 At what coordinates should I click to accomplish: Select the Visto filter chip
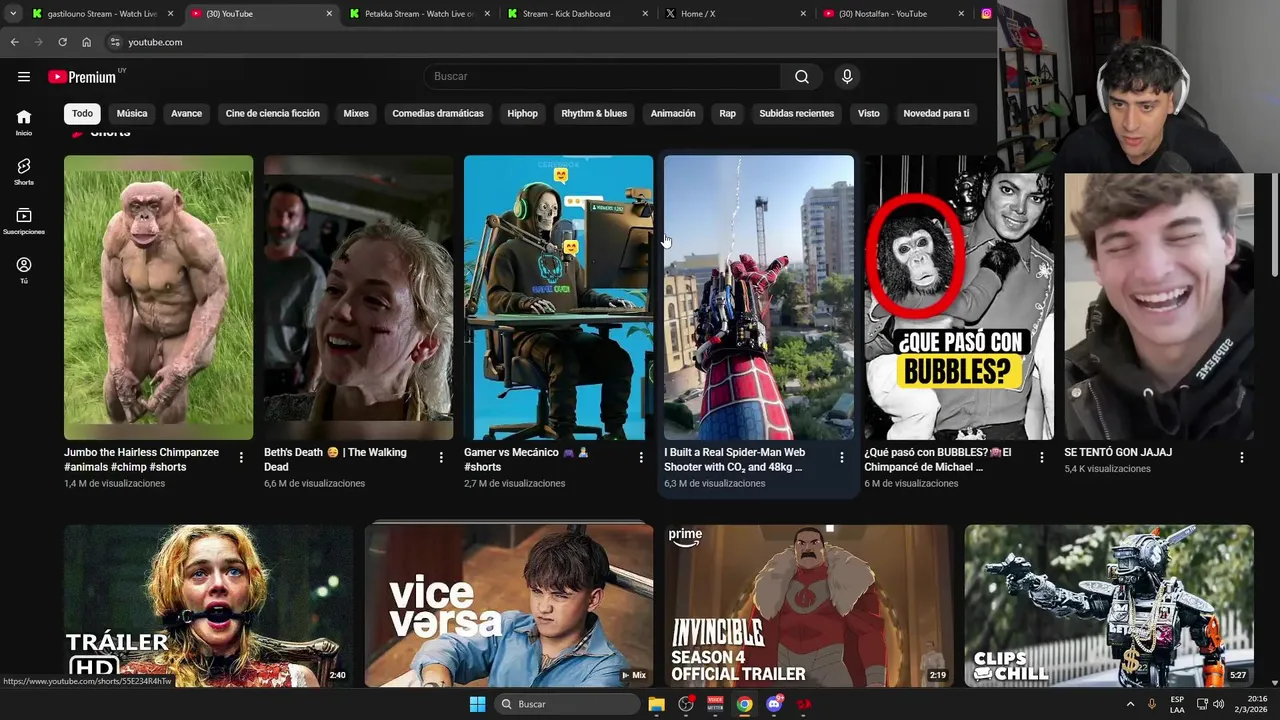coord(868,113)
